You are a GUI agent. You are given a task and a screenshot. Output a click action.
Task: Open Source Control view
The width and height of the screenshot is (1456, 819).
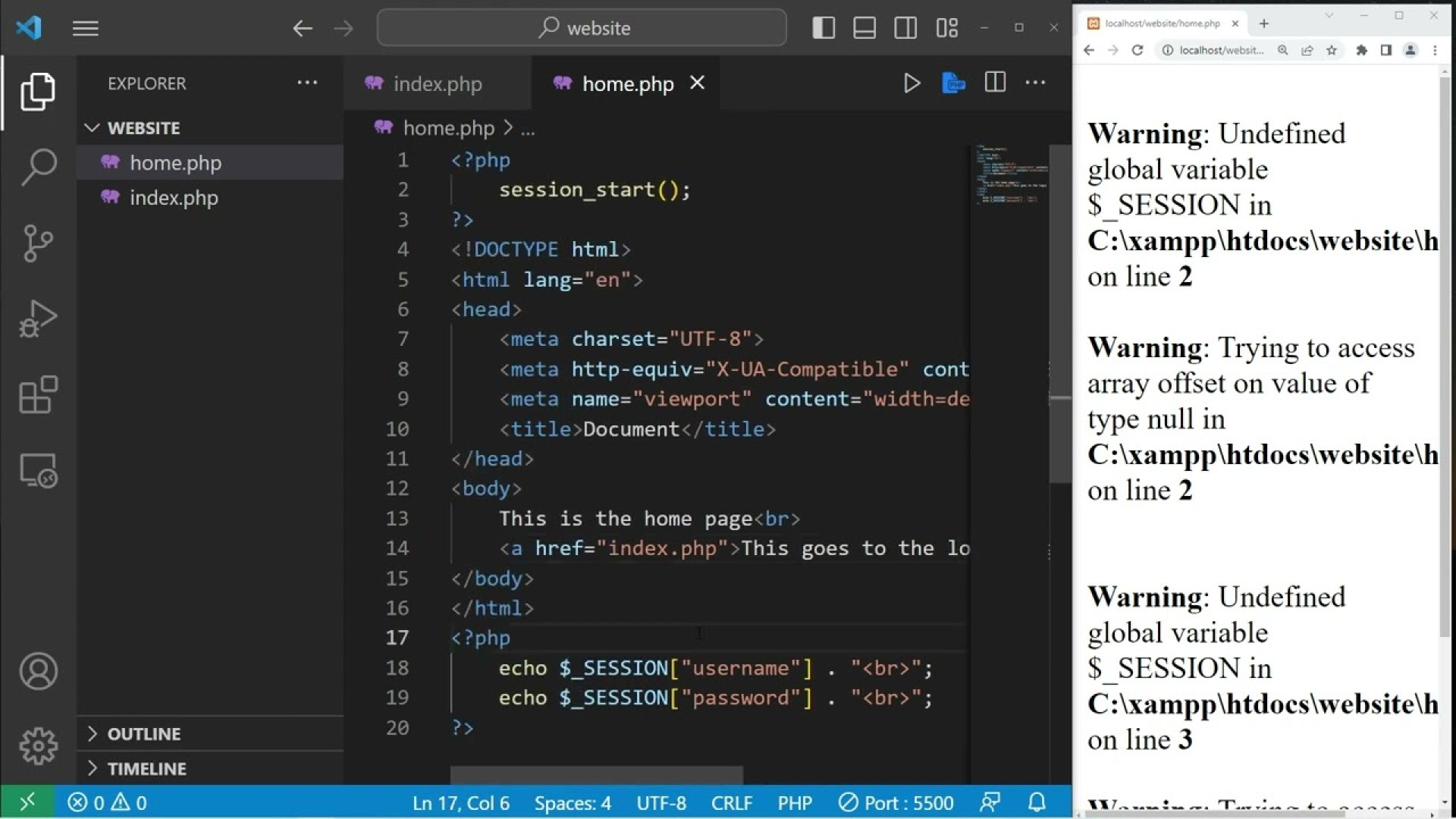(38, 243)
